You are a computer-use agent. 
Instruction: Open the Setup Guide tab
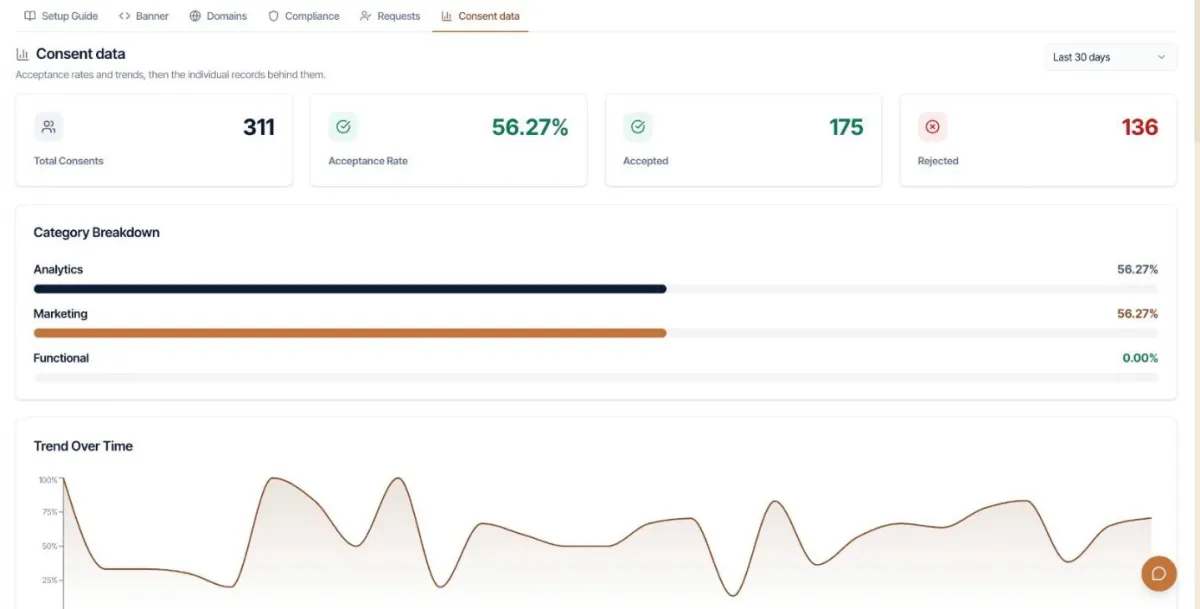pyautogui.click(x=61, y=16)
